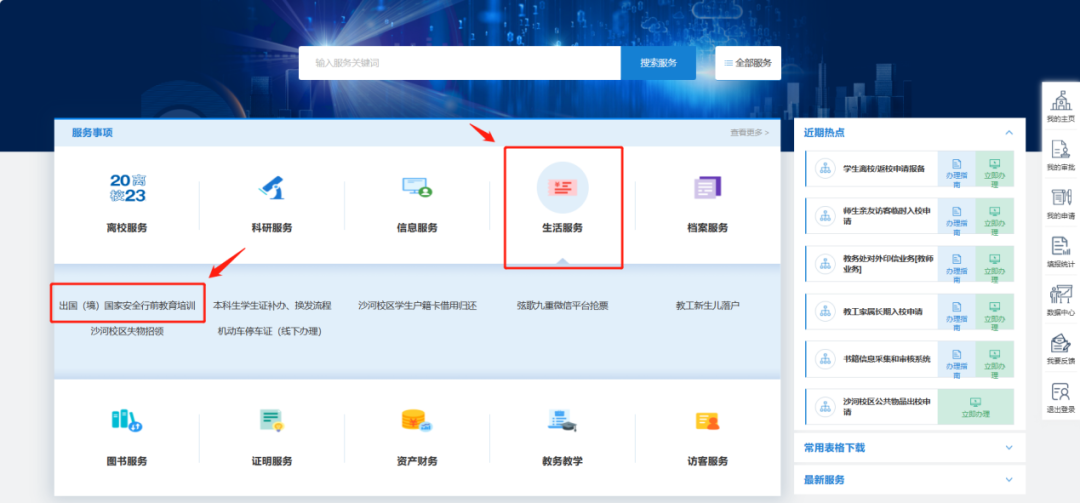The width and height of the screenshot is (1080, 503).
Task: Click the 搜索服务 button
Action: tap(658, 63)
